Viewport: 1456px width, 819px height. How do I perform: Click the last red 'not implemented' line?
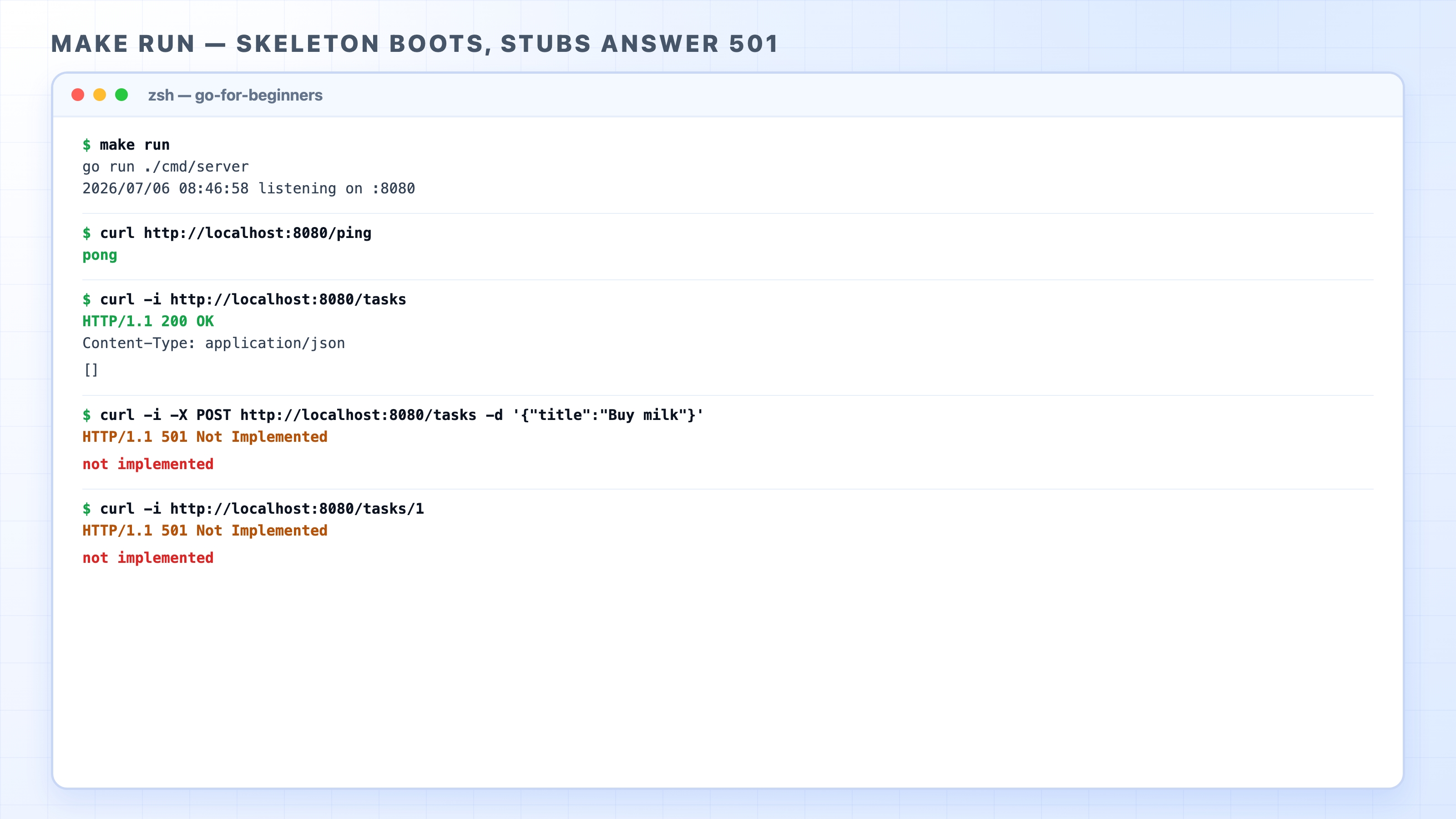click(148, 558)
